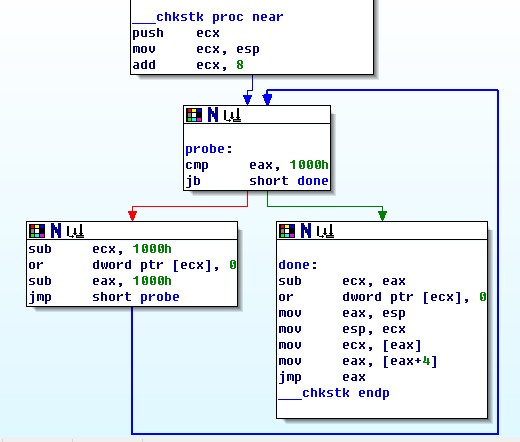Click the color palette icon on probe block

tap(194, 115)
